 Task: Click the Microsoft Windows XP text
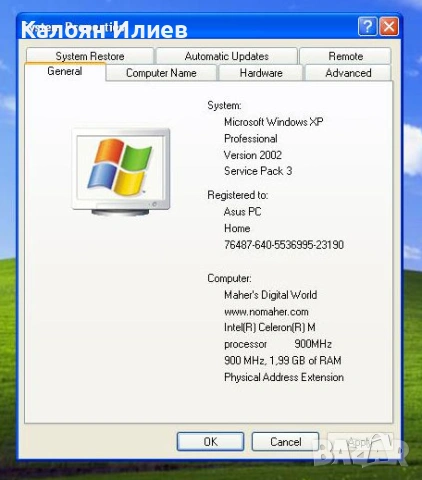[274, 122]
